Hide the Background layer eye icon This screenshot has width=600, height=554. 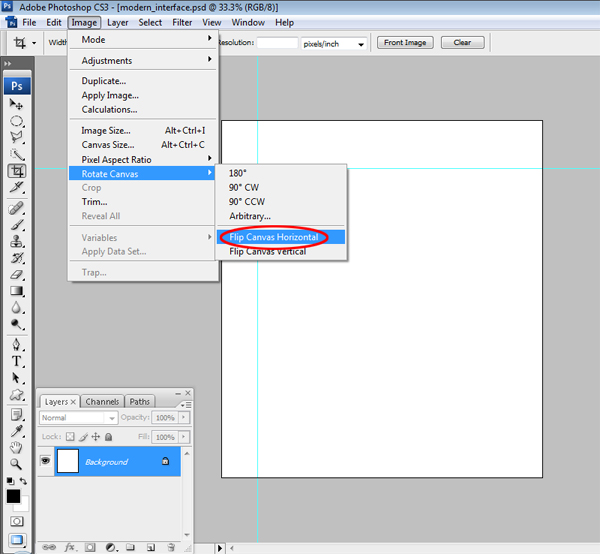click(46, 460)
